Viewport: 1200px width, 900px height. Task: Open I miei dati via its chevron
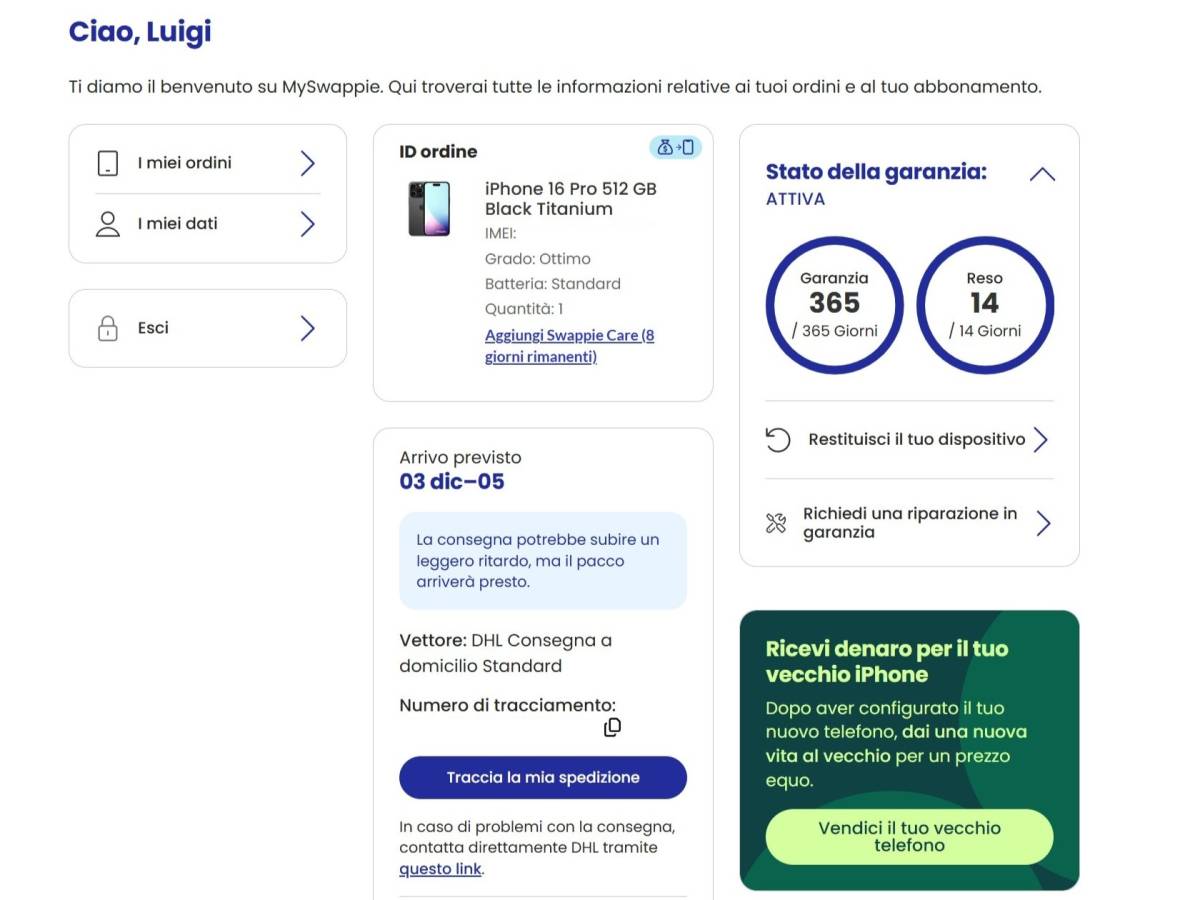coord(307,224)
